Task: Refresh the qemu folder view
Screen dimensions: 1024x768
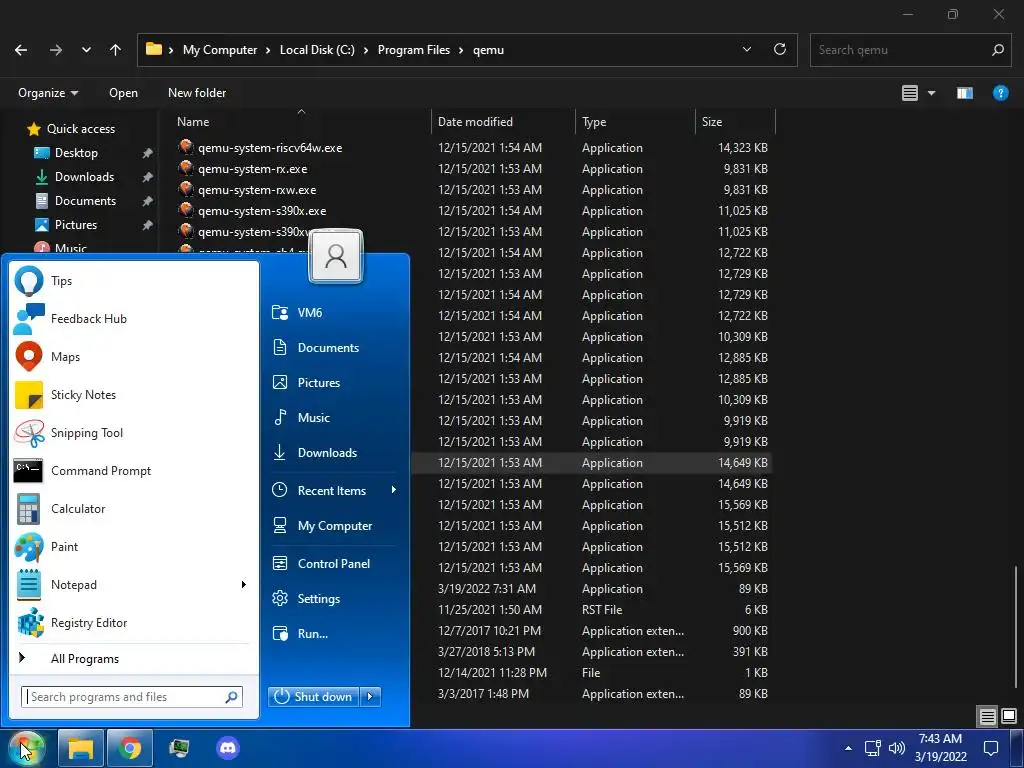Action: pyautogui.click(x=780, y=50)
